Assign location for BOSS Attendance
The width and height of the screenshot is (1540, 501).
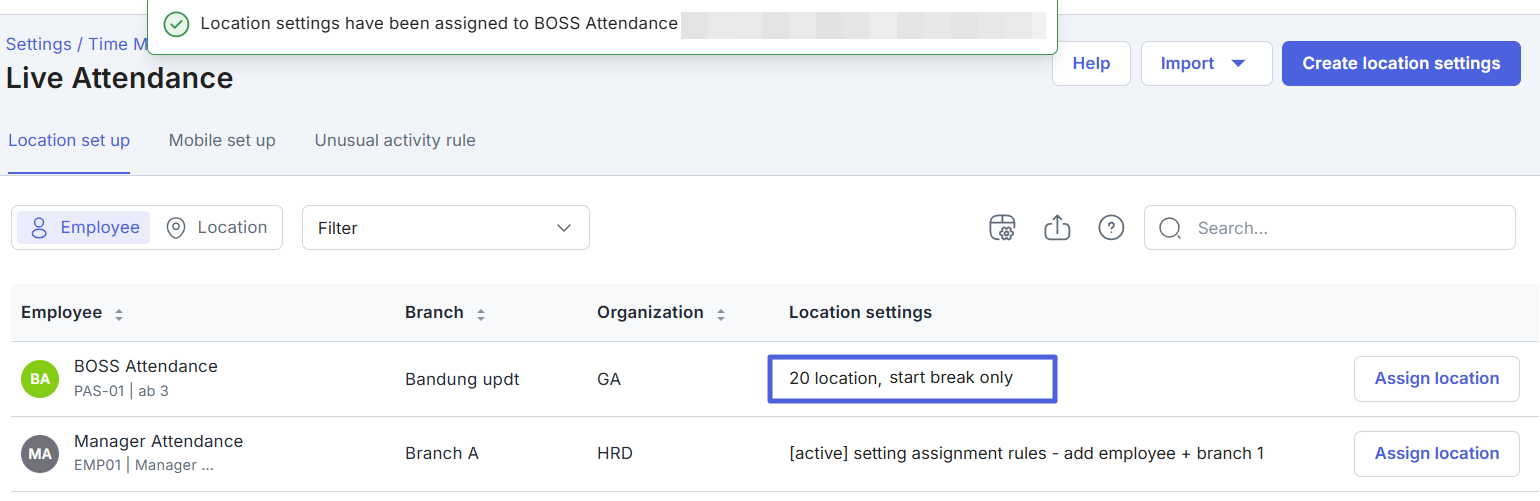click(x=1436, y=379)
